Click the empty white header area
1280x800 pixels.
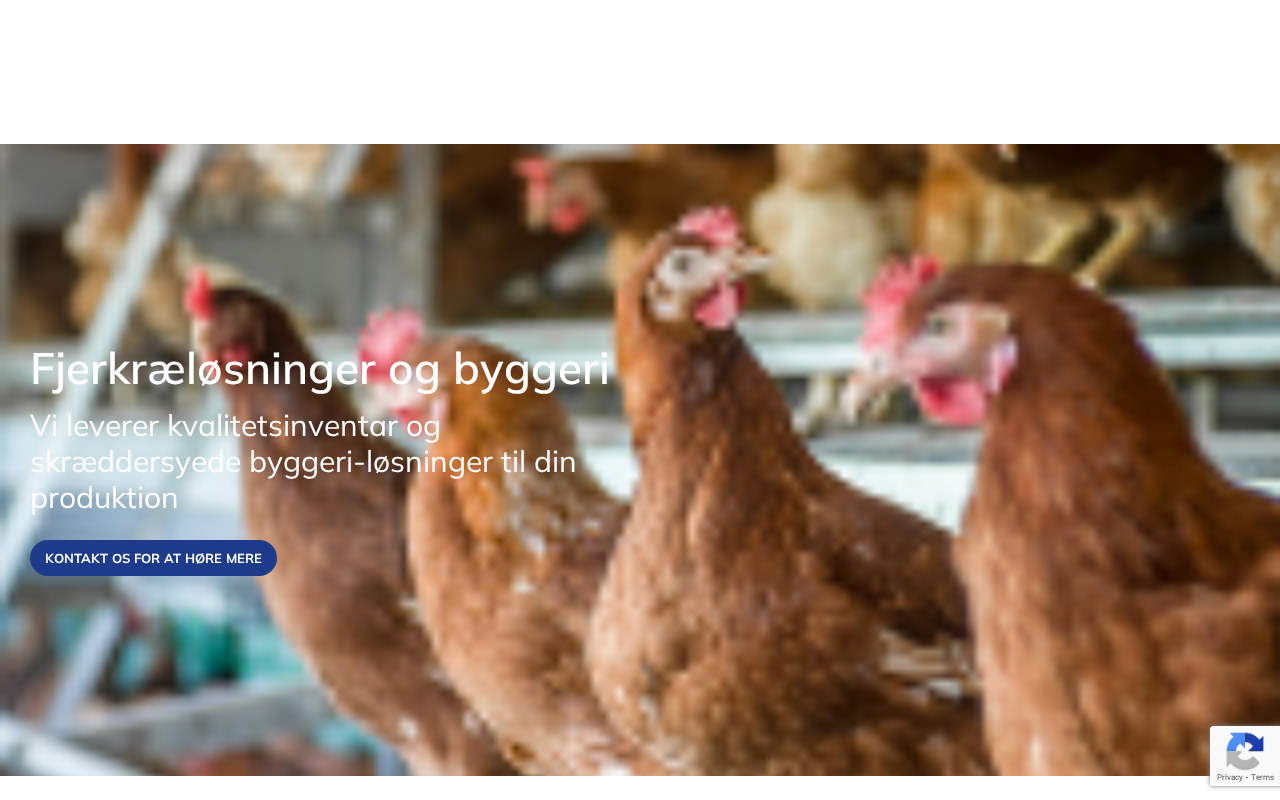click(x=640, y=72)
